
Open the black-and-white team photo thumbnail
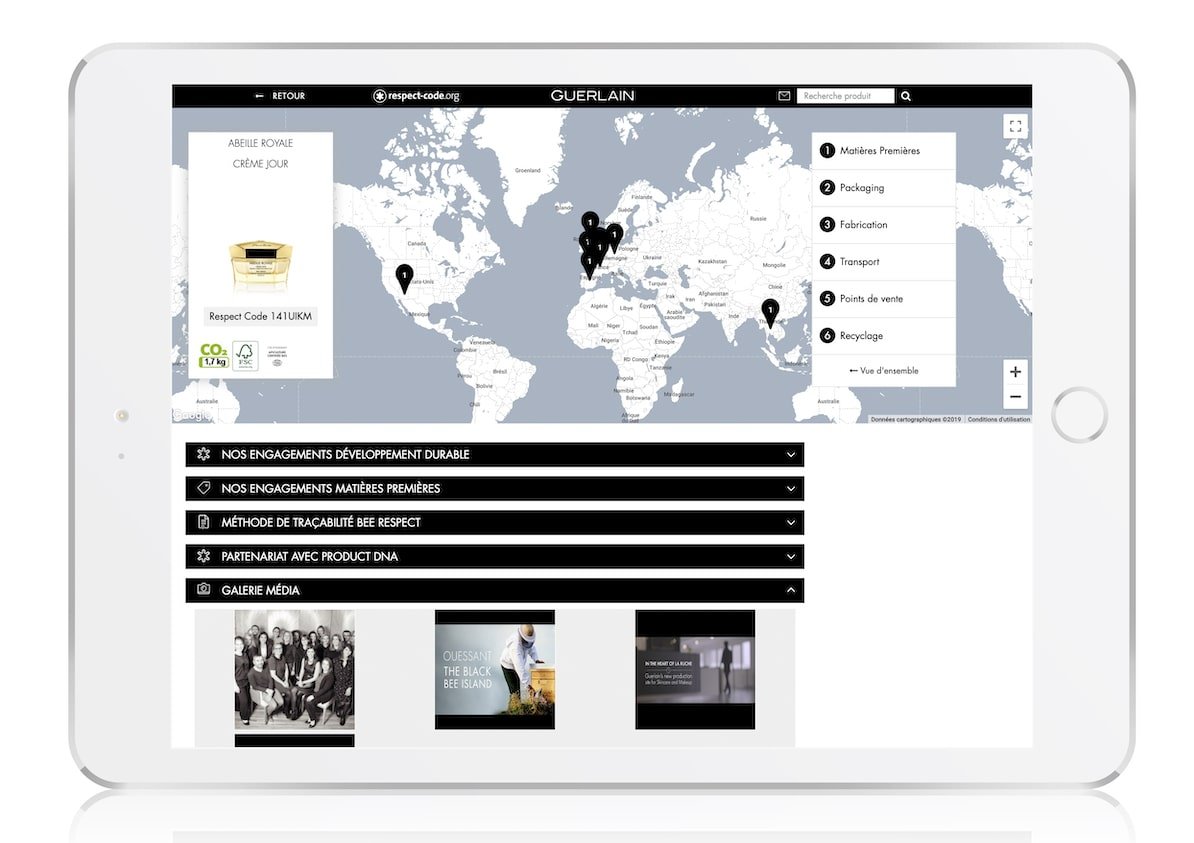pos(295,669)
